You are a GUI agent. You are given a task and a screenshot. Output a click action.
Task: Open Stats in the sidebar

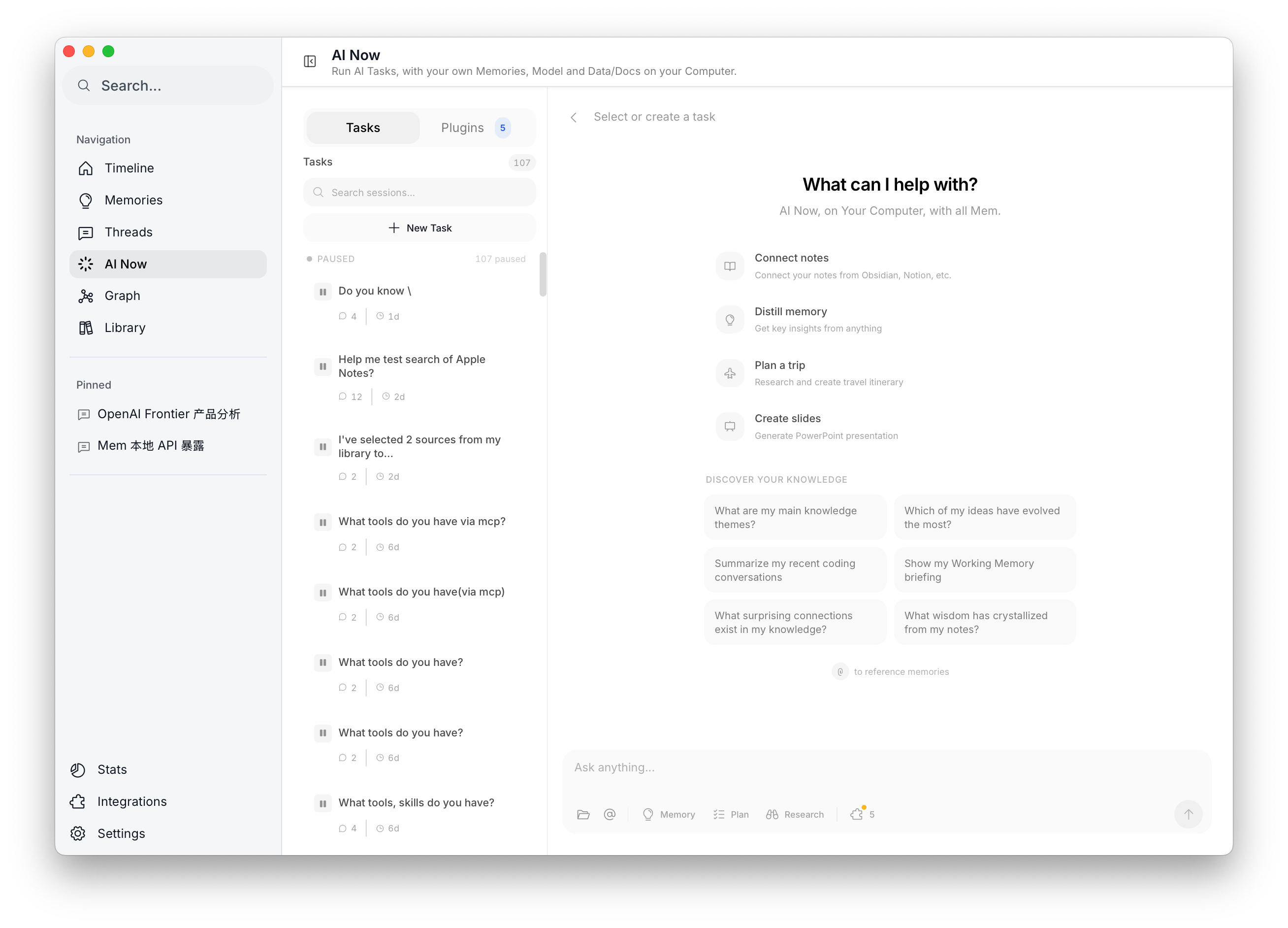coord(112,769)
